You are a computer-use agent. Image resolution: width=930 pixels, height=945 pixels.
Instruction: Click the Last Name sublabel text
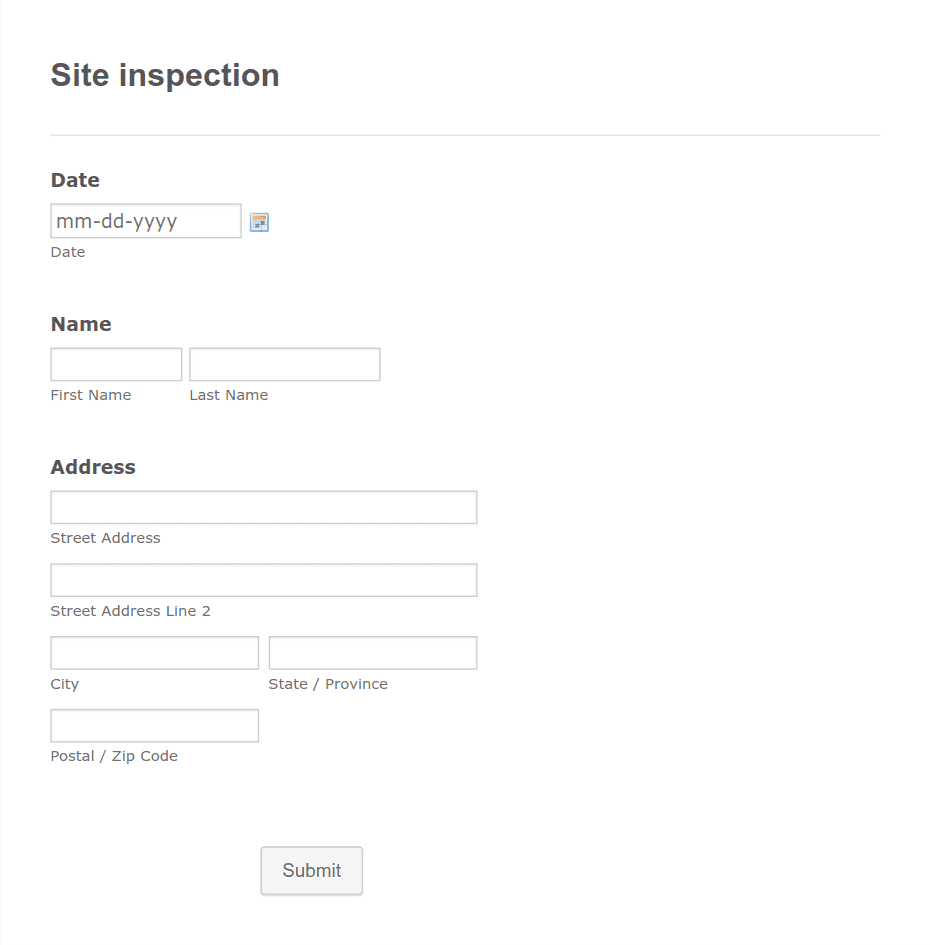click(x=229, y=395)
